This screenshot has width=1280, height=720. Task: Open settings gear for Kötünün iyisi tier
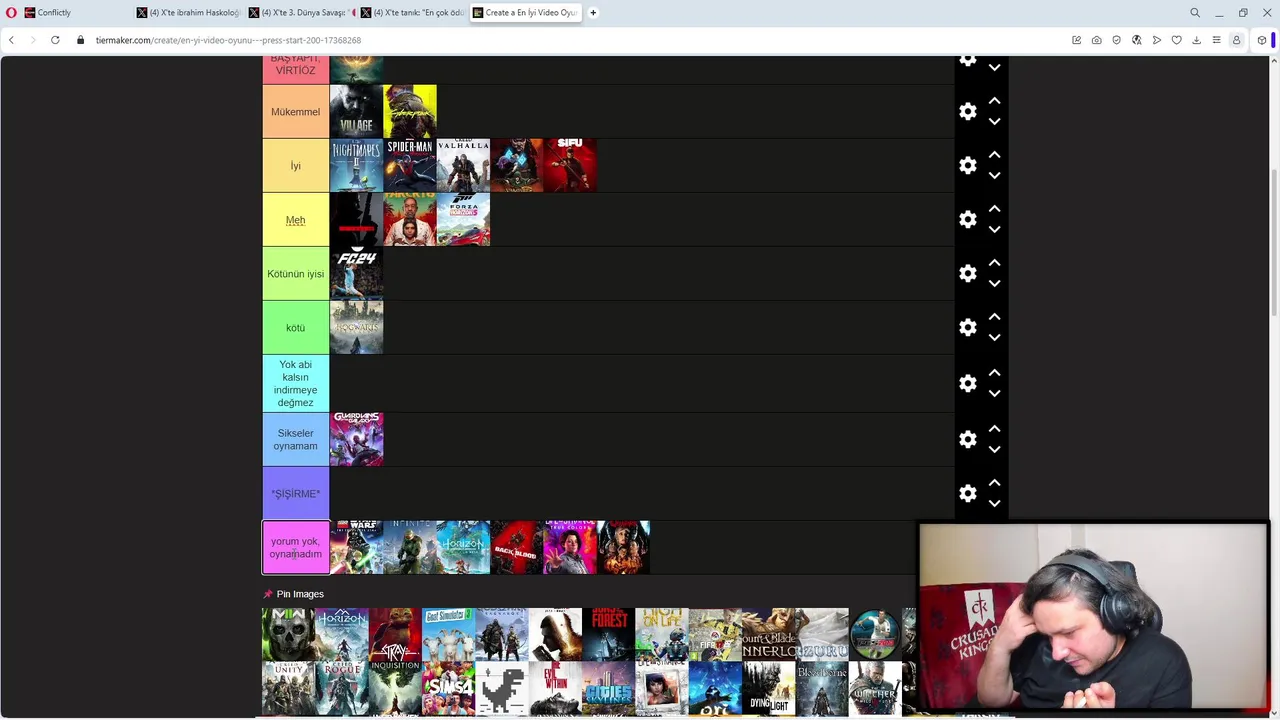(967, 273)
